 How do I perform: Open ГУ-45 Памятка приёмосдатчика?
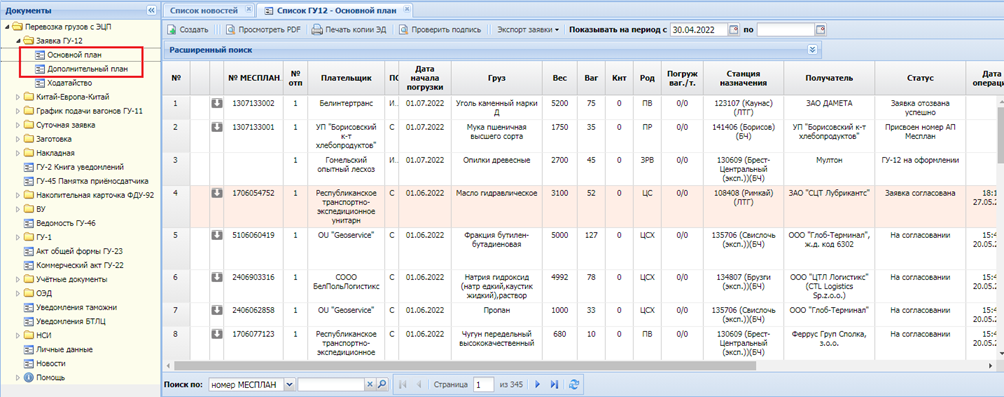(92, 181)
